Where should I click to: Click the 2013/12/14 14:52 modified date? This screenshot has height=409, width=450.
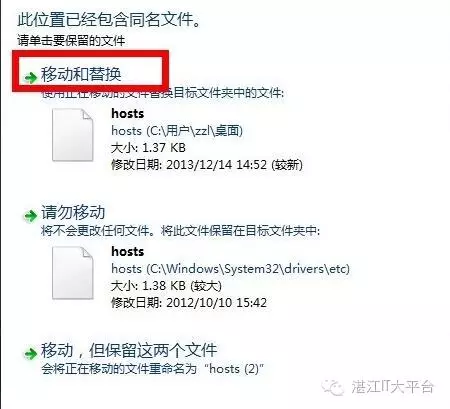(216, 164)
